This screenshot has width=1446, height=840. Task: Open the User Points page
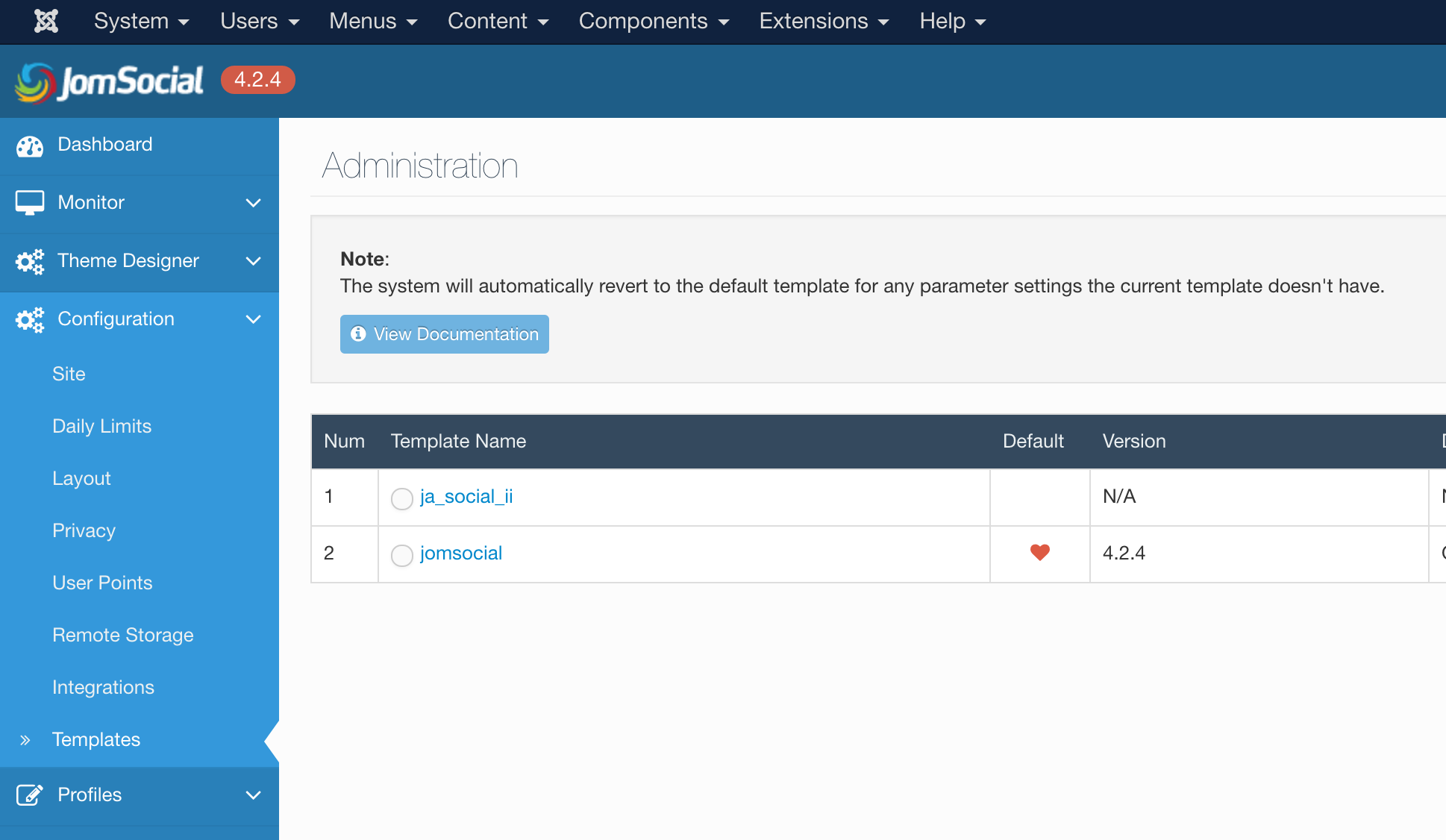coord(102,583)
